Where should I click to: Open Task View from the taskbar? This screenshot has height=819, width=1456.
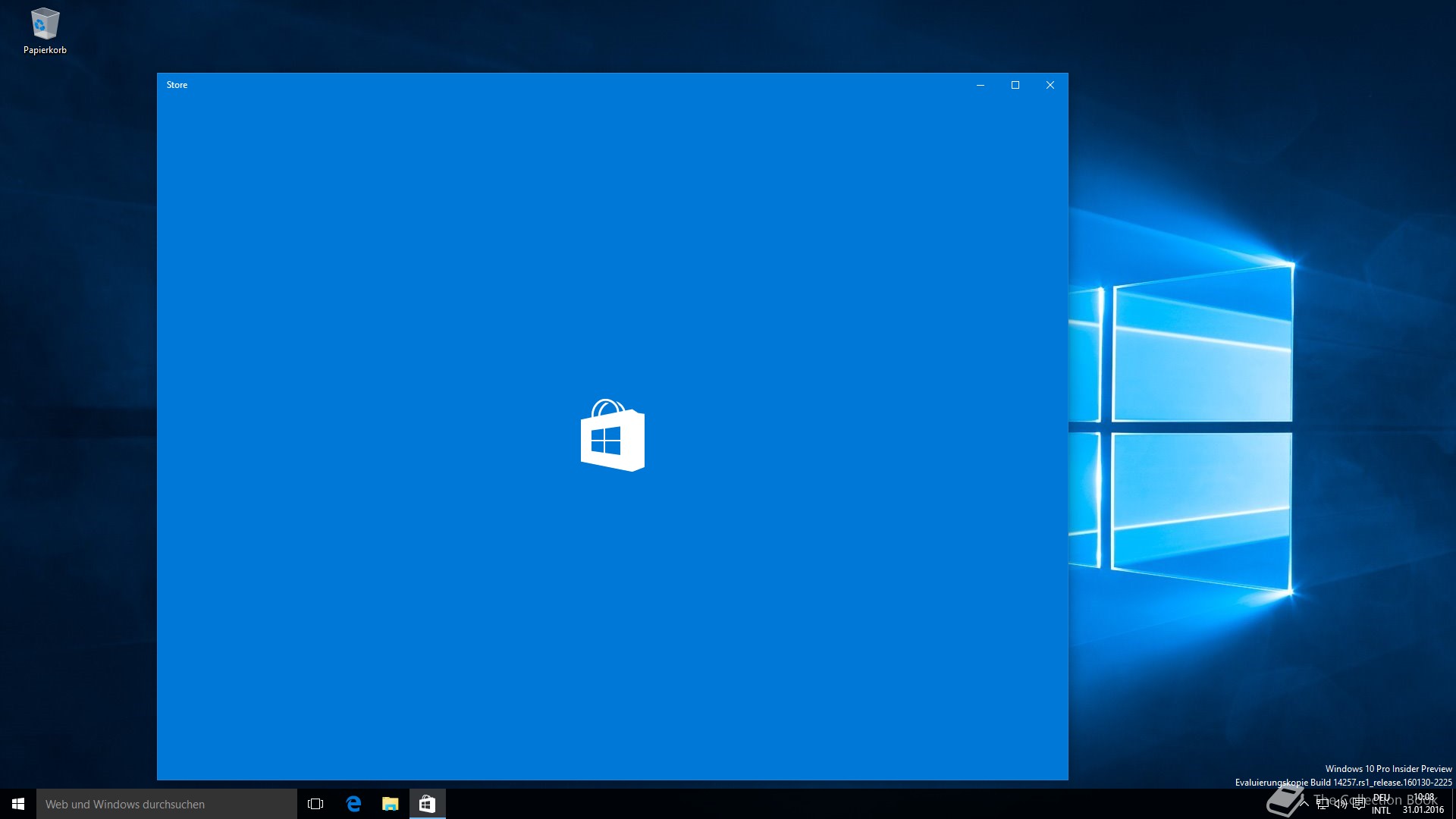tap(315, 804)
